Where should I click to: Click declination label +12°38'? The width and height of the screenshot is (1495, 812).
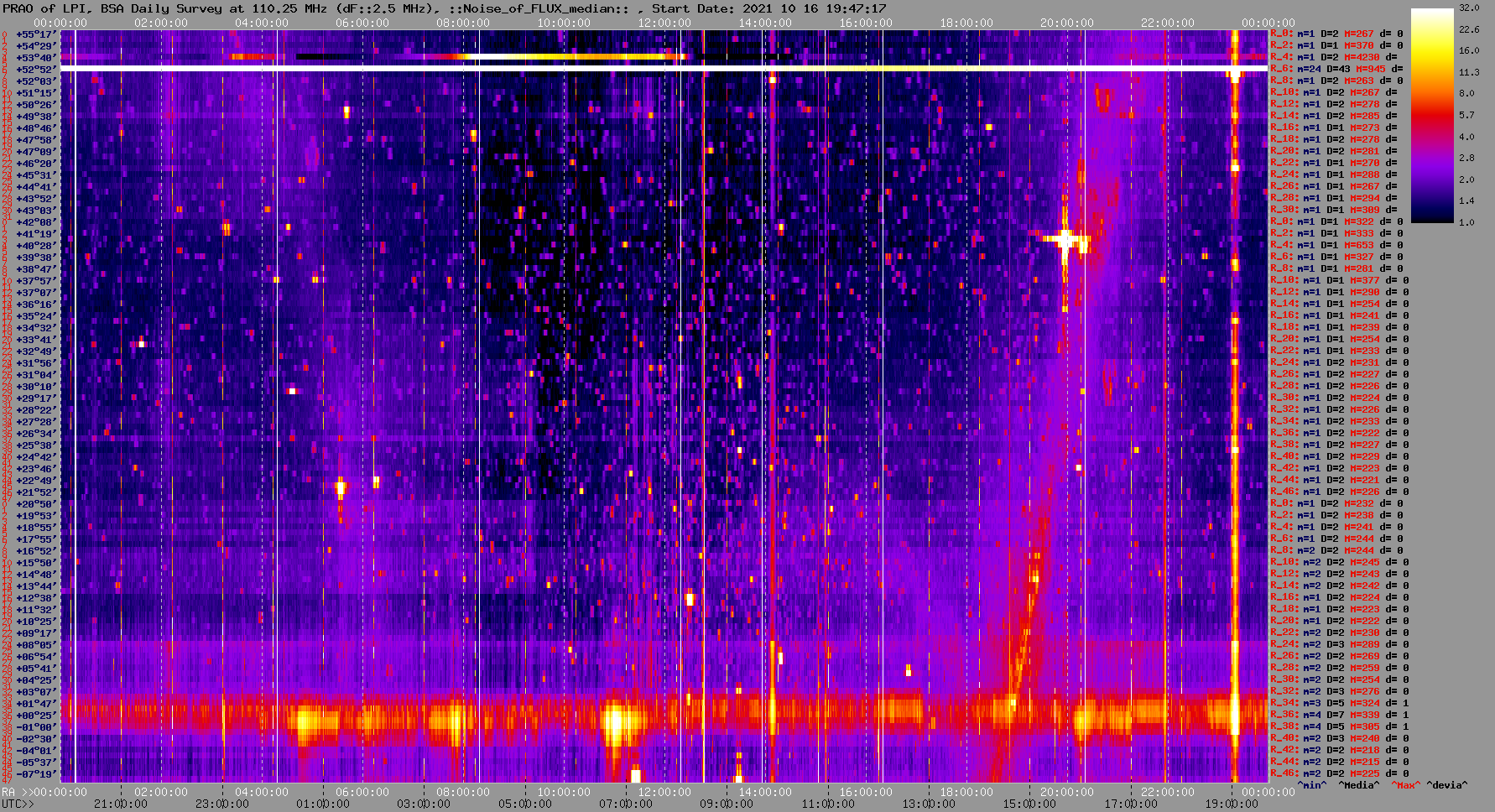pos(36,598)
